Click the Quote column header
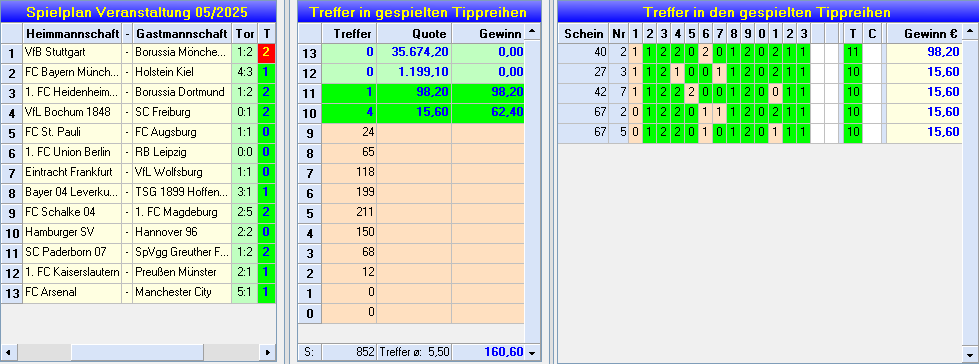The width and height of the screenshot is (979, 364). tap(414, 33)
